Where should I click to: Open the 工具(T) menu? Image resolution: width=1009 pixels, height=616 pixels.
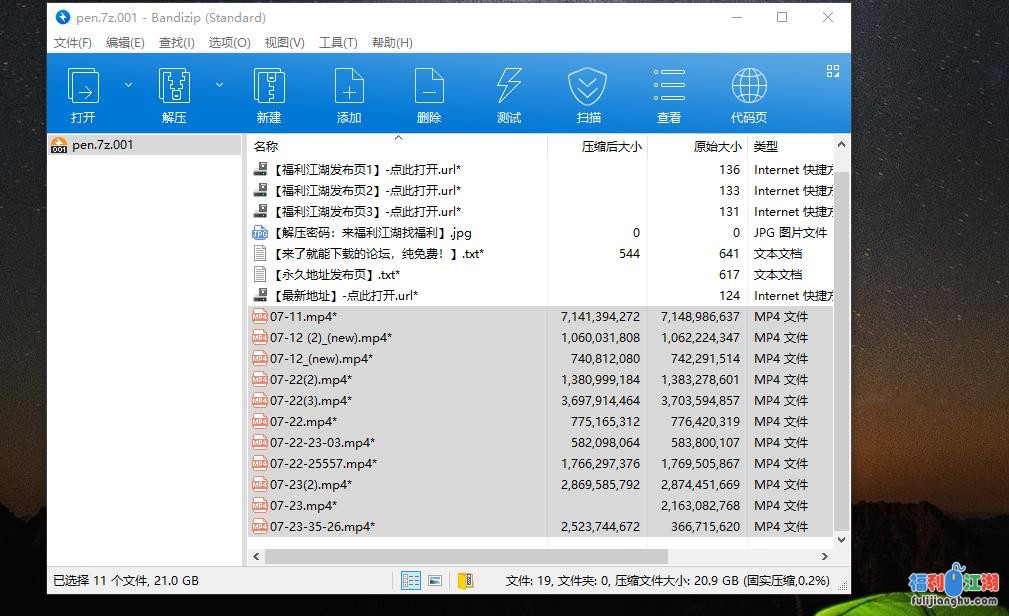click(x=338, y=43)
